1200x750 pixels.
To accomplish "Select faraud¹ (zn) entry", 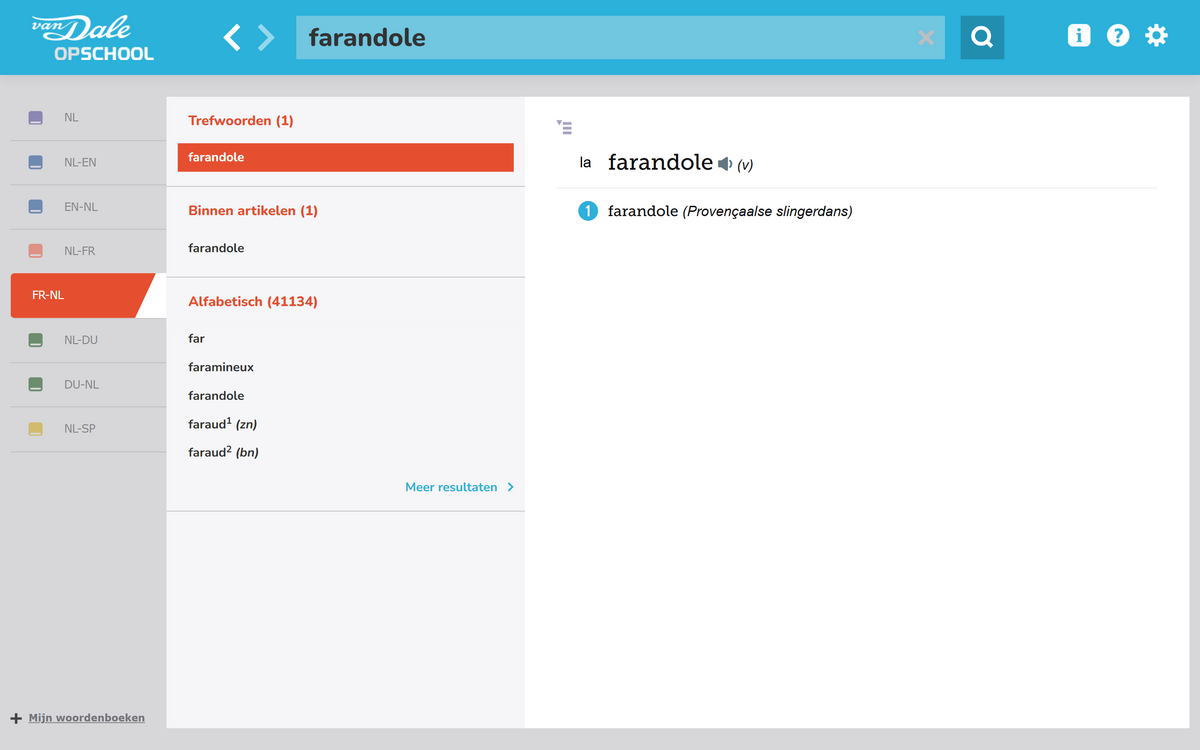I will (223, 424).
